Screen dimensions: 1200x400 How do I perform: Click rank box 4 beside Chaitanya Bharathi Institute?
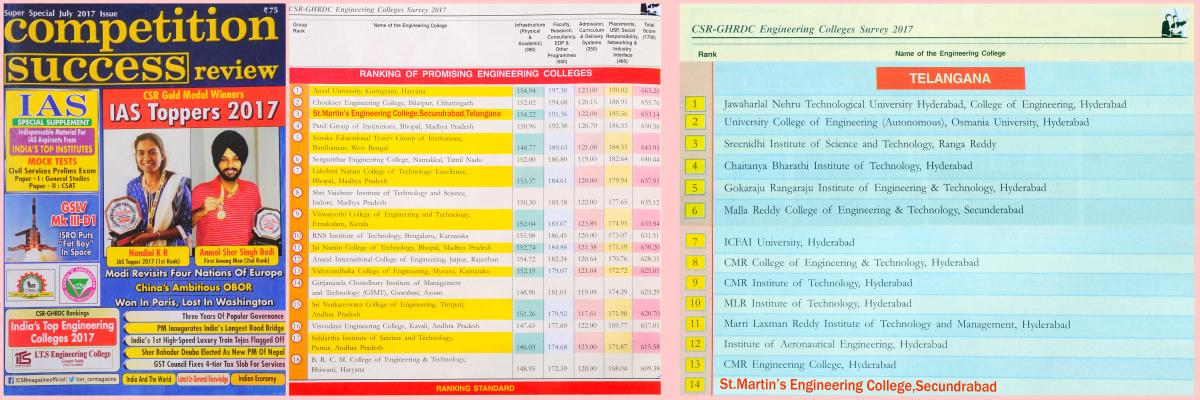(x=696, y=165)
